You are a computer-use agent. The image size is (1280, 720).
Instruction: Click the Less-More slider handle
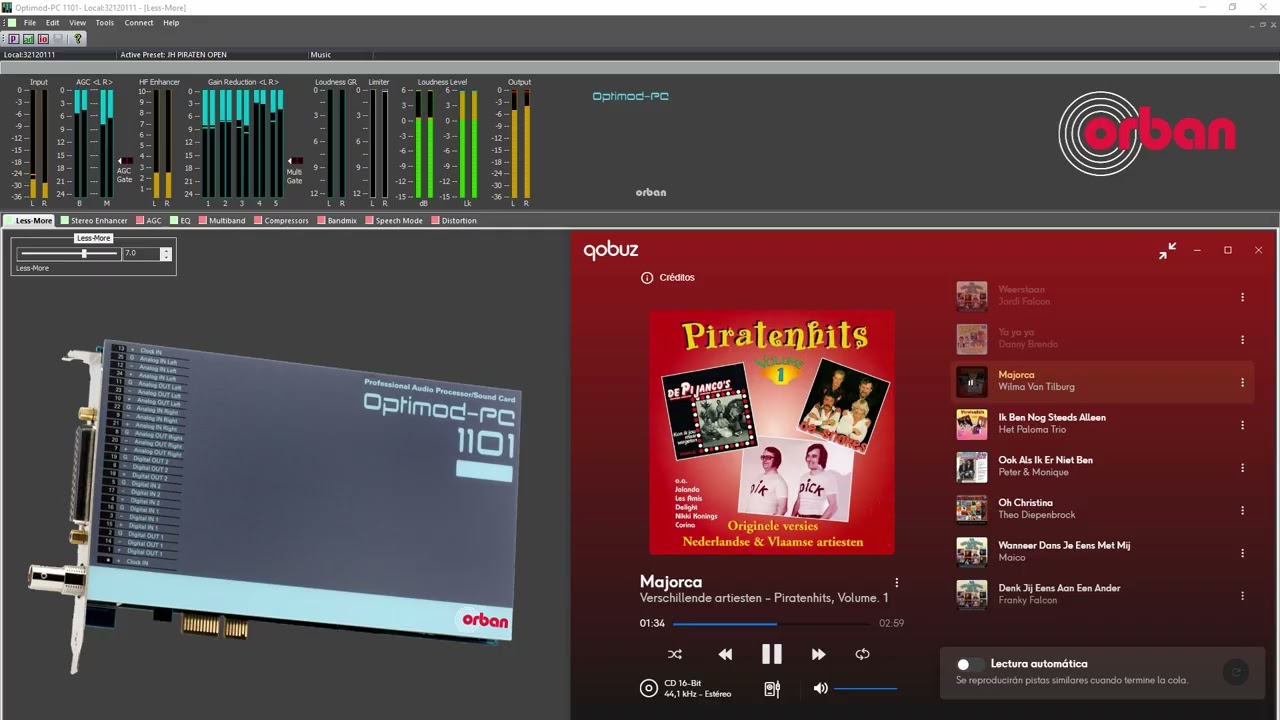coord(84,254)
